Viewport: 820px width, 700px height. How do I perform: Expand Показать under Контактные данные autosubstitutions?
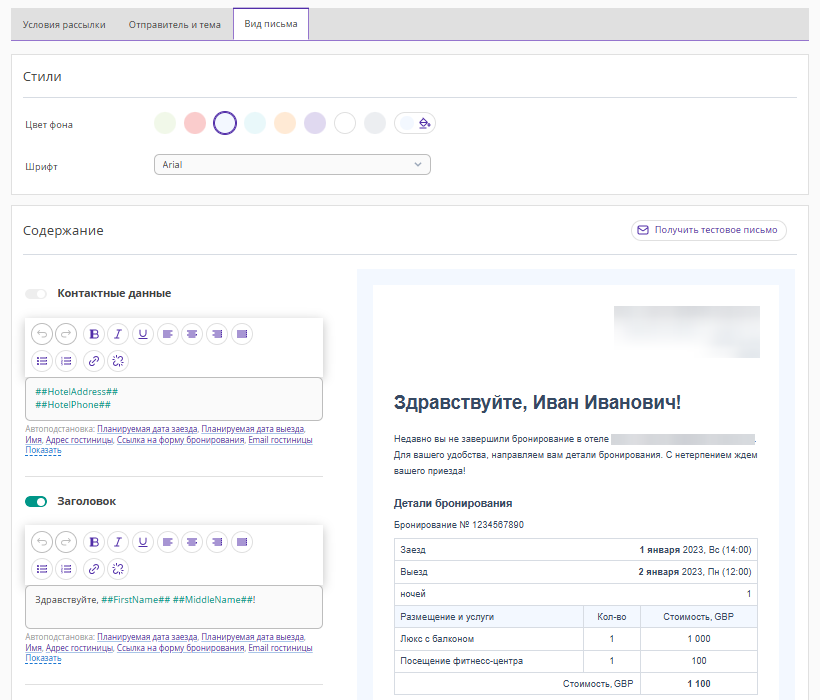point(43,451)
